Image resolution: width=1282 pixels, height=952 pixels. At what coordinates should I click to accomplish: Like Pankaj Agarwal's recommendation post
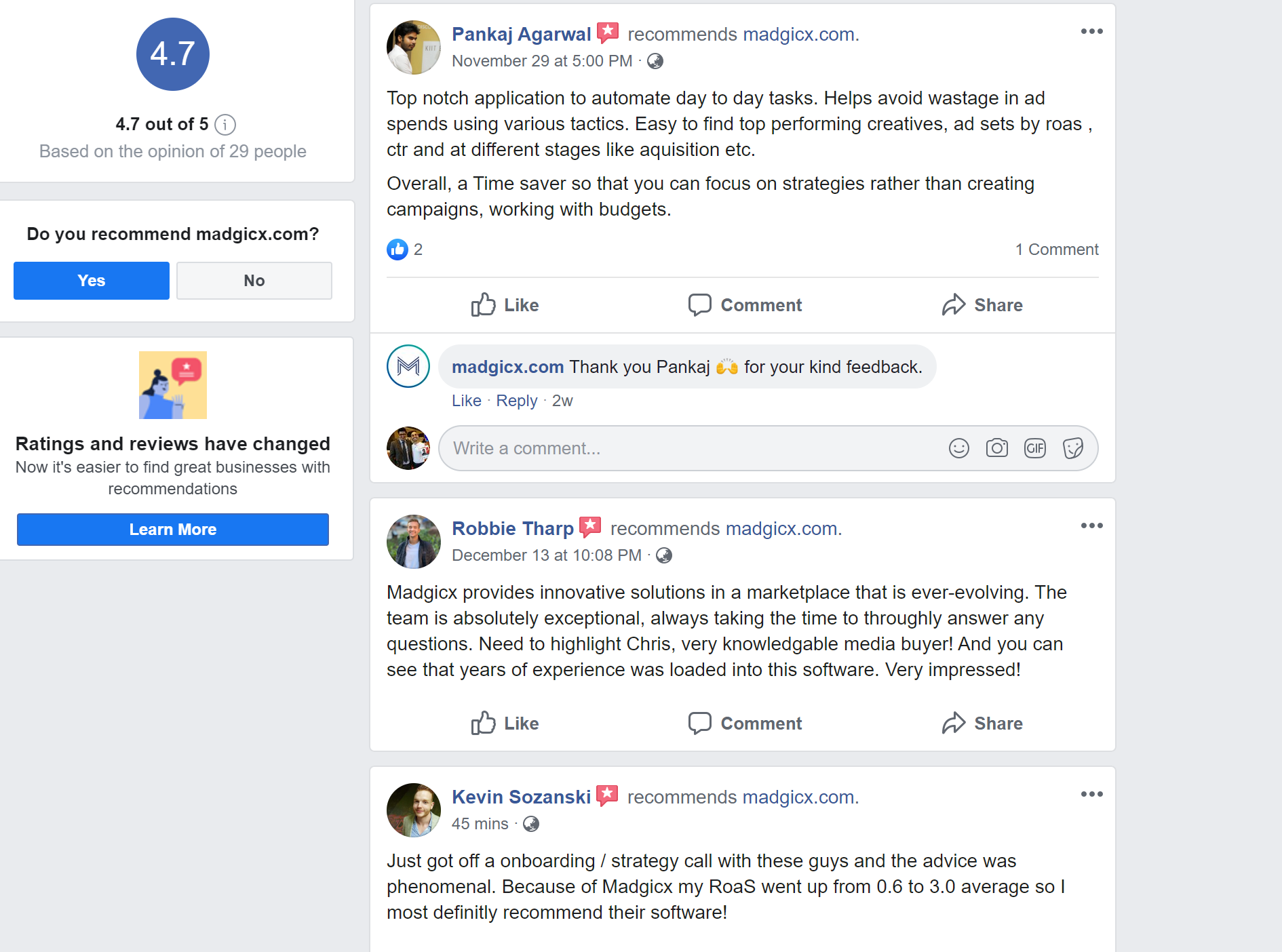(505, 305)
